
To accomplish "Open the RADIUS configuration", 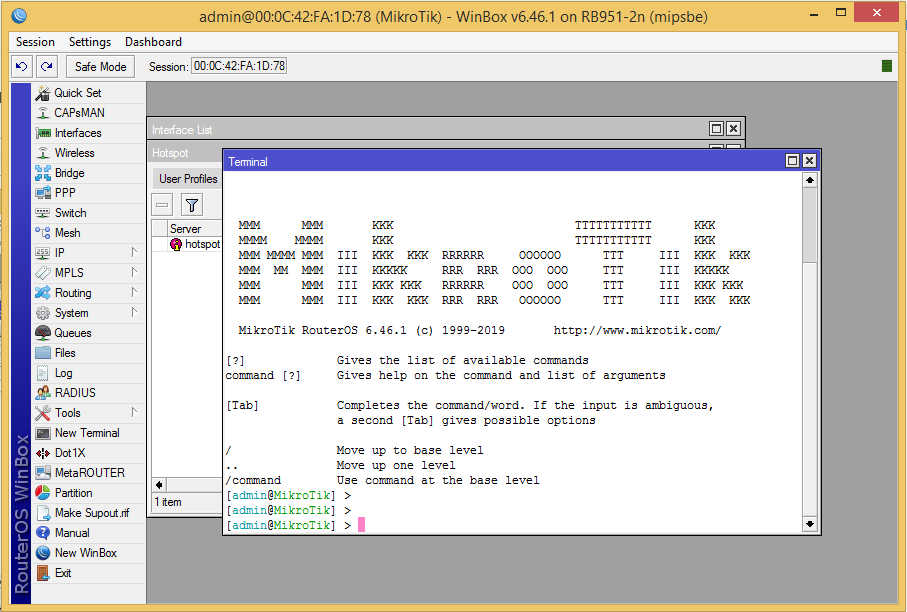I will [75, 393].
